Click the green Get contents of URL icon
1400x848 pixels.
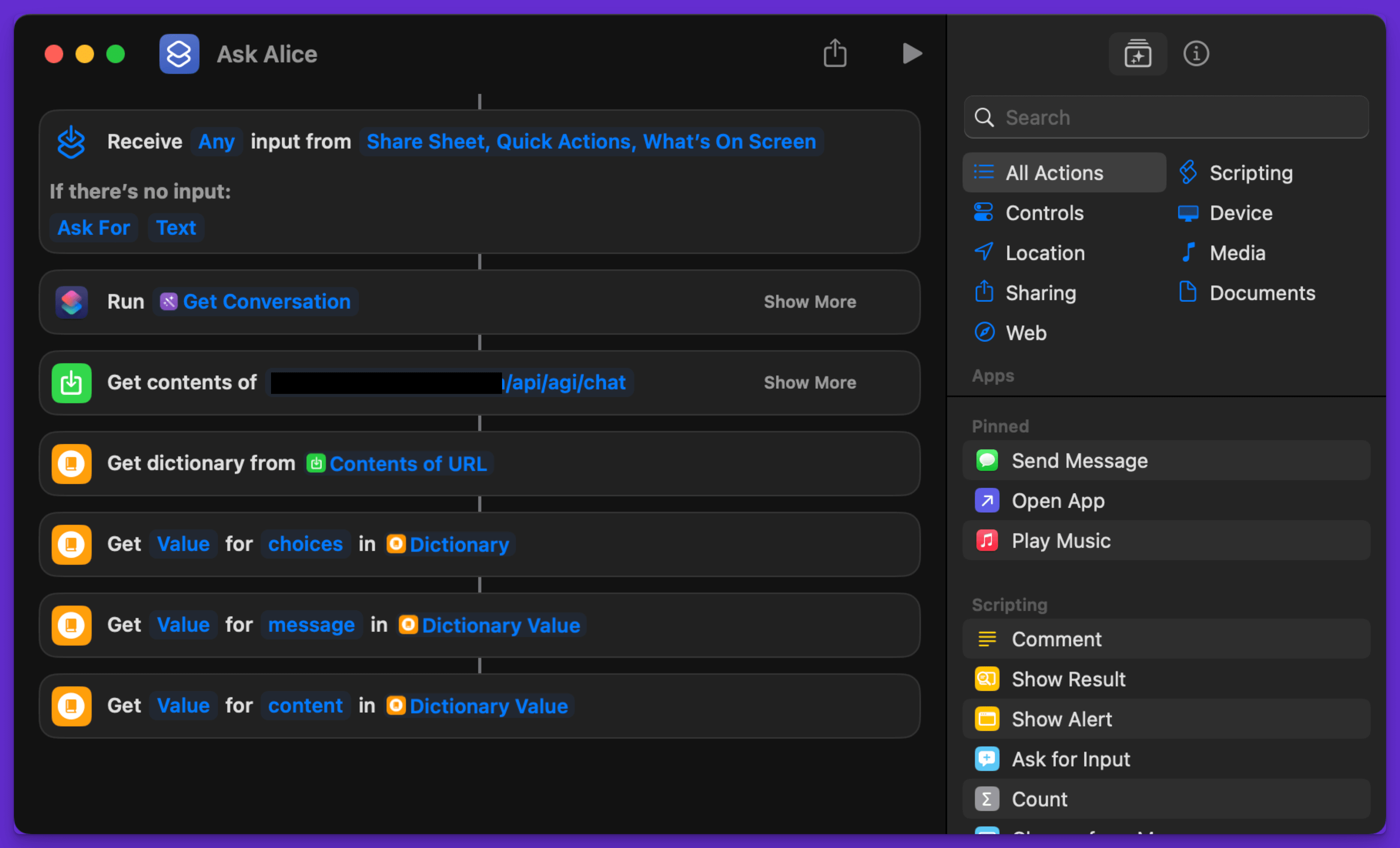pos(71,383)
